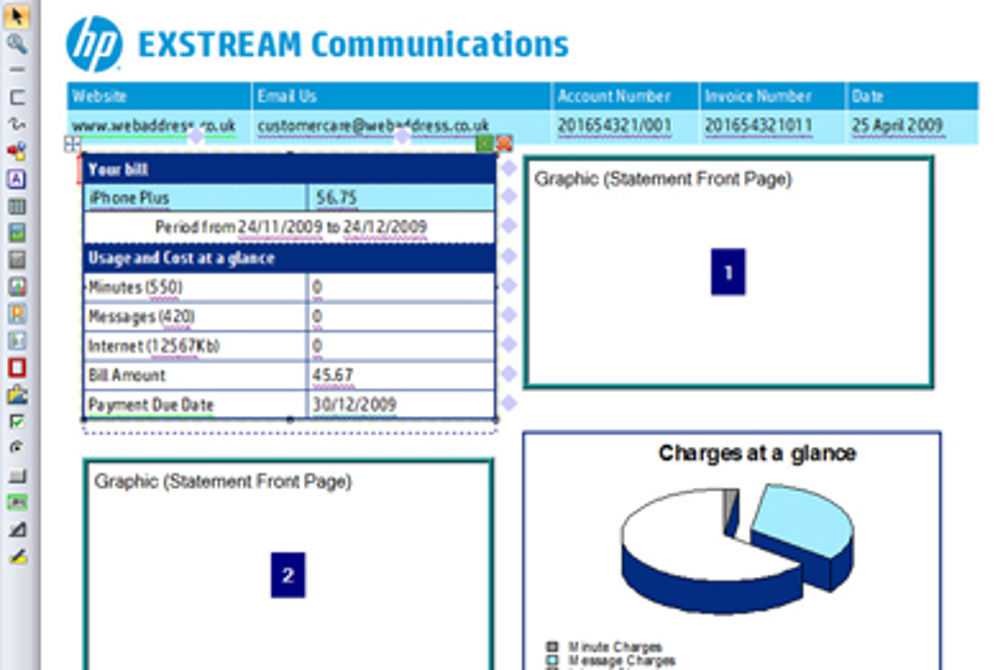Pick the straight line drawing tool
Screen dimensions: 1002x670
[17, 69]
